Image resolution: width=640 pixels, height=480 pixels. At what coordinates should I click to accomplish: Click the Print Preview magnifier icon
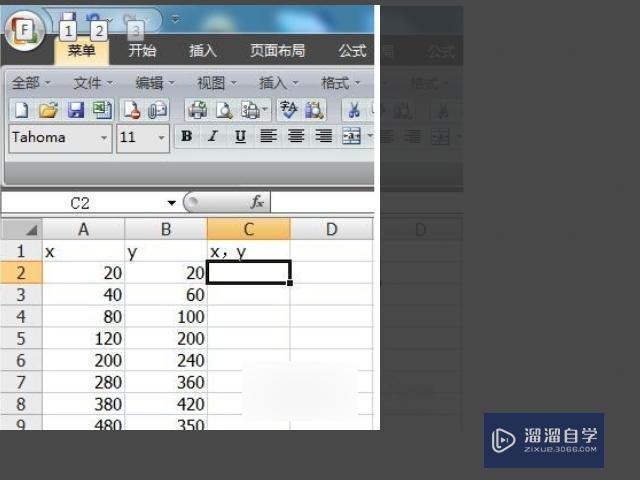[224, 110]
